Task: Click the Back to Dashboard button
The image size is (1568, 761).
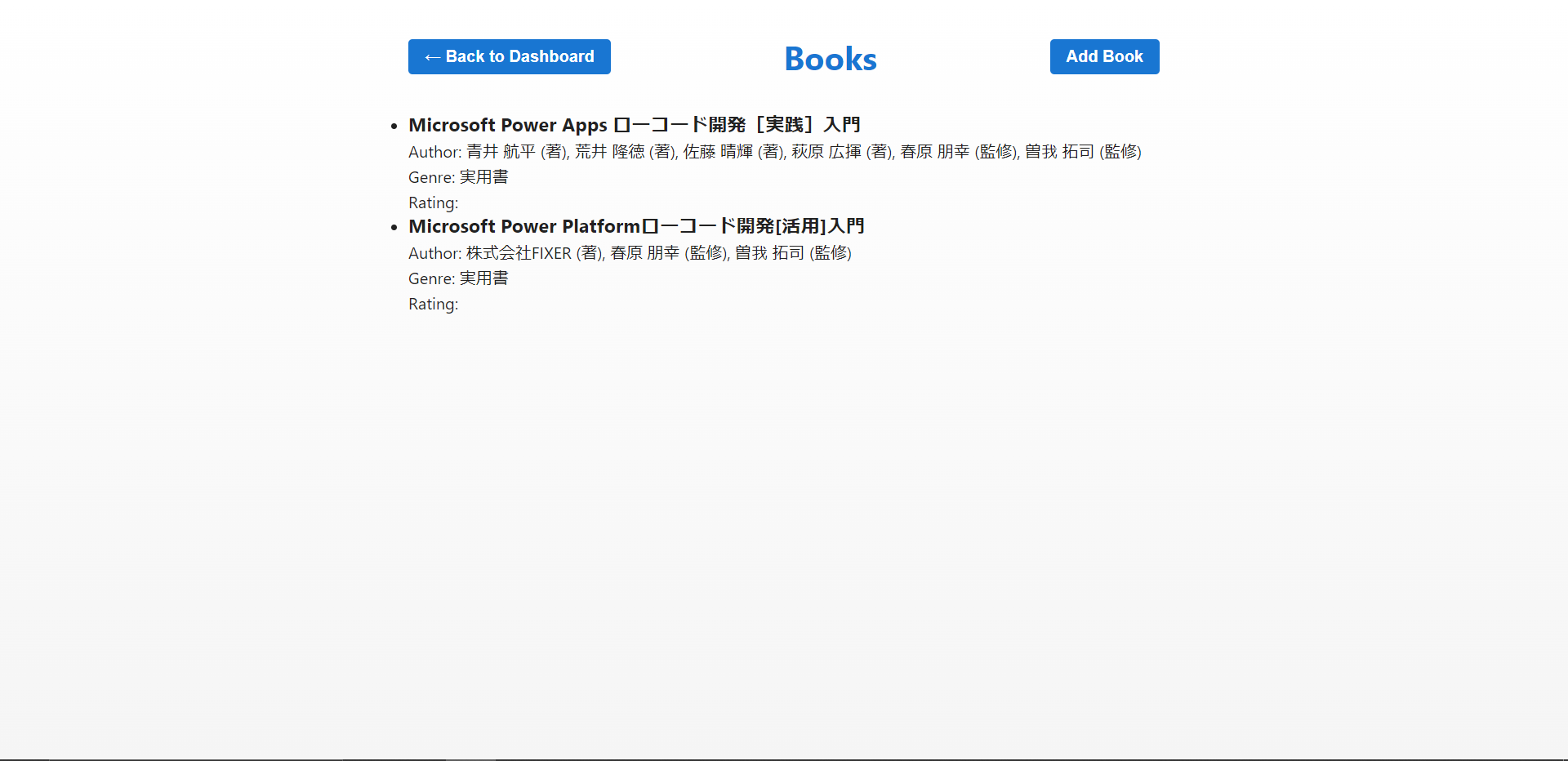Action: (x=509, y=56)
